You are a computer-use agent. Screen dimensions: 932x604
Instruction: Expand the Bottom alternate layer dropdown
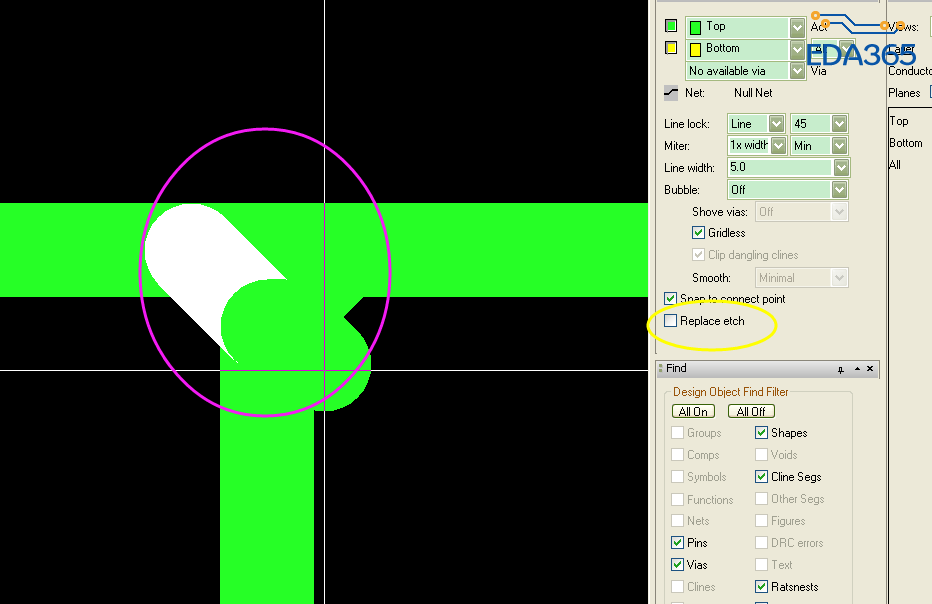click(797, 49)
